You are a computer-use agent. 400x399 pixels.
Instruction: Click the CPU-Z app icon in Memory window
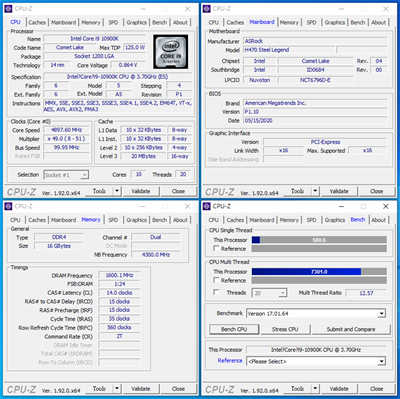point(8,206)
